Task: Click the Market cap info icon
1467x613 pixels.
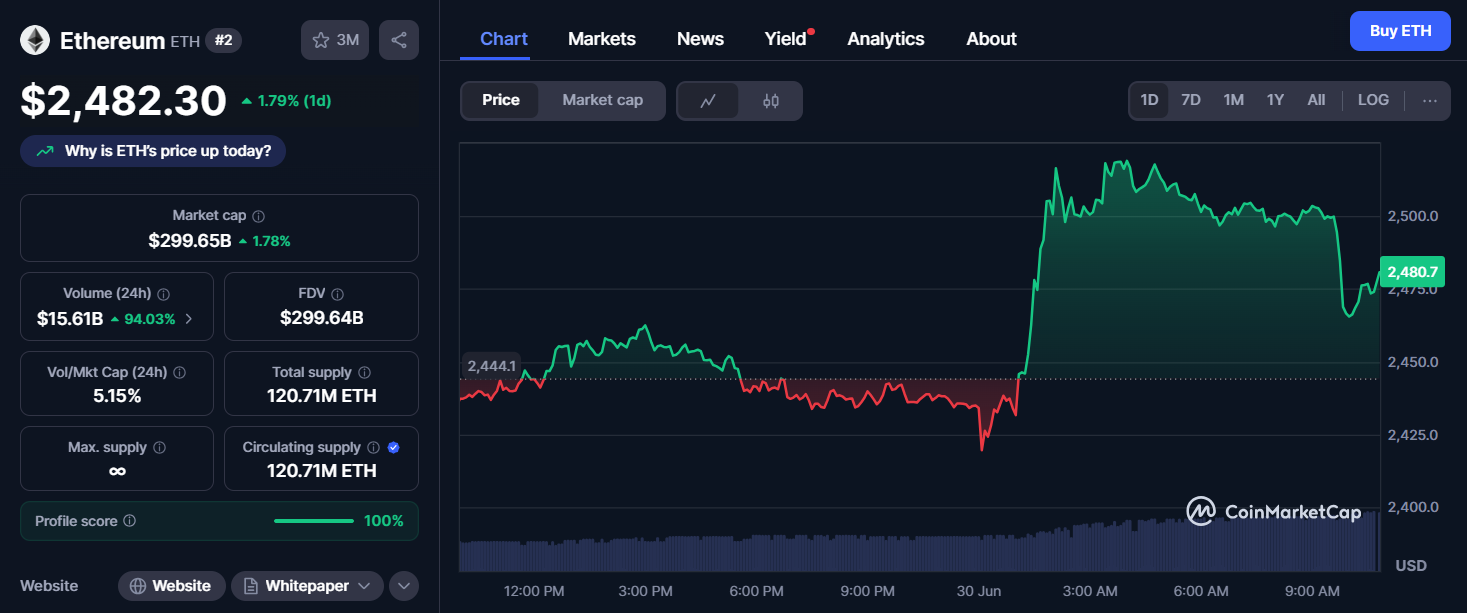Action: click(259, 216)
